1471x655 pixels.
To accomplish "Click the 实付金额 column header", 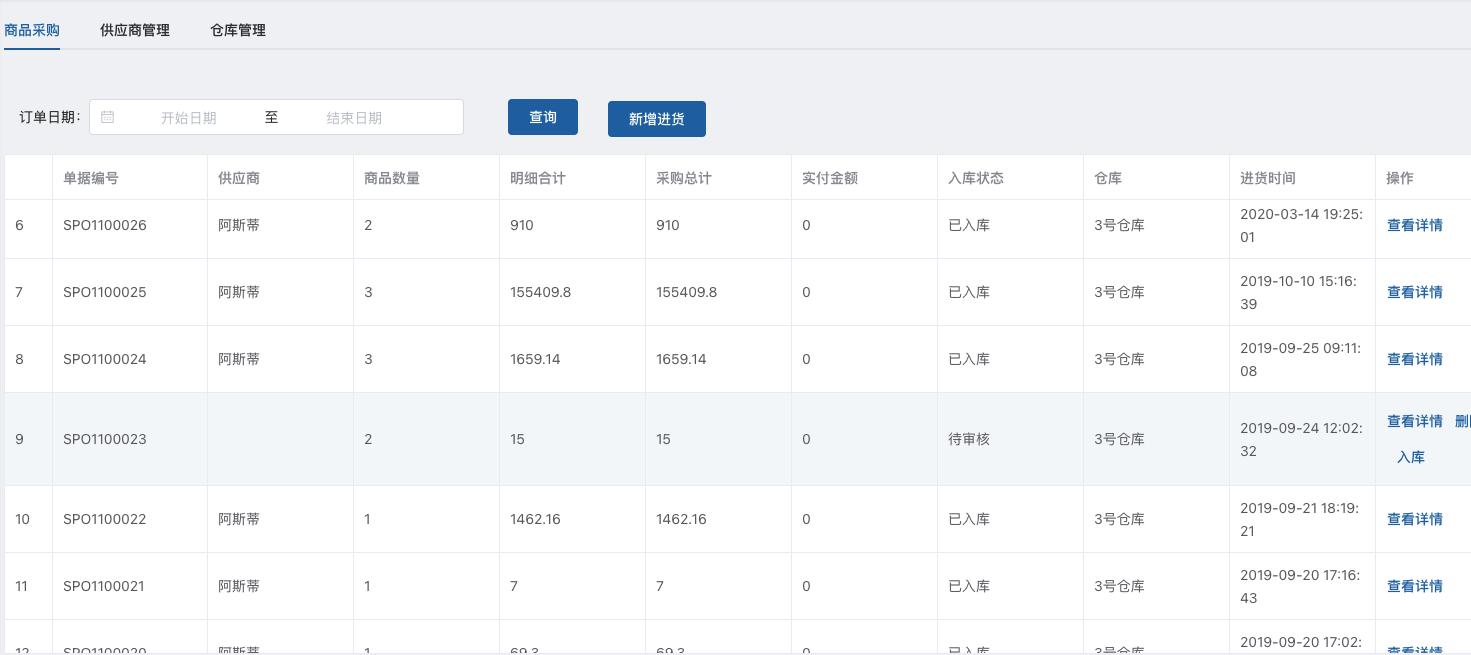I will [x=830, y=177].
